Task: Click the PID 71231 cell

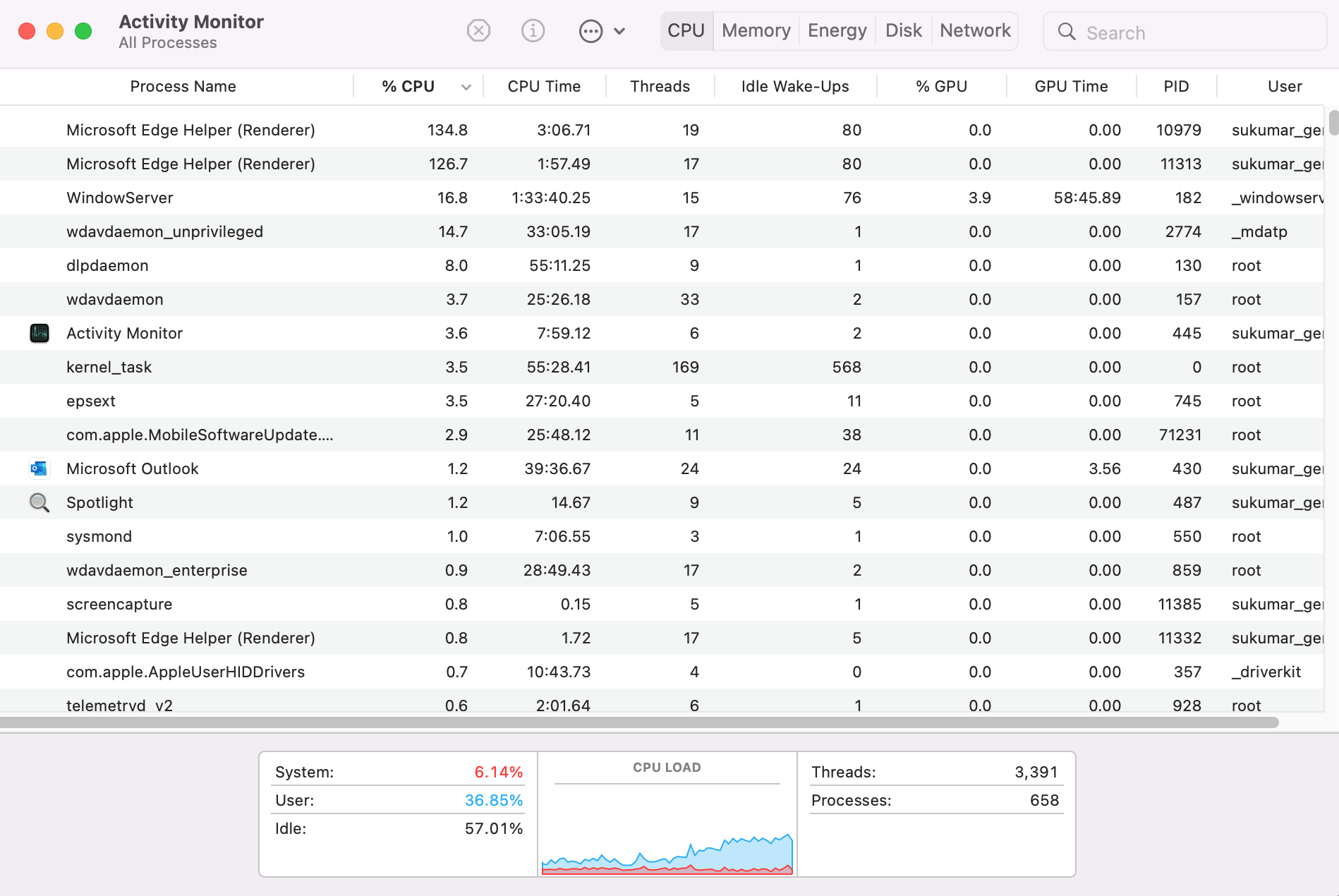Action: (1180, 435)
